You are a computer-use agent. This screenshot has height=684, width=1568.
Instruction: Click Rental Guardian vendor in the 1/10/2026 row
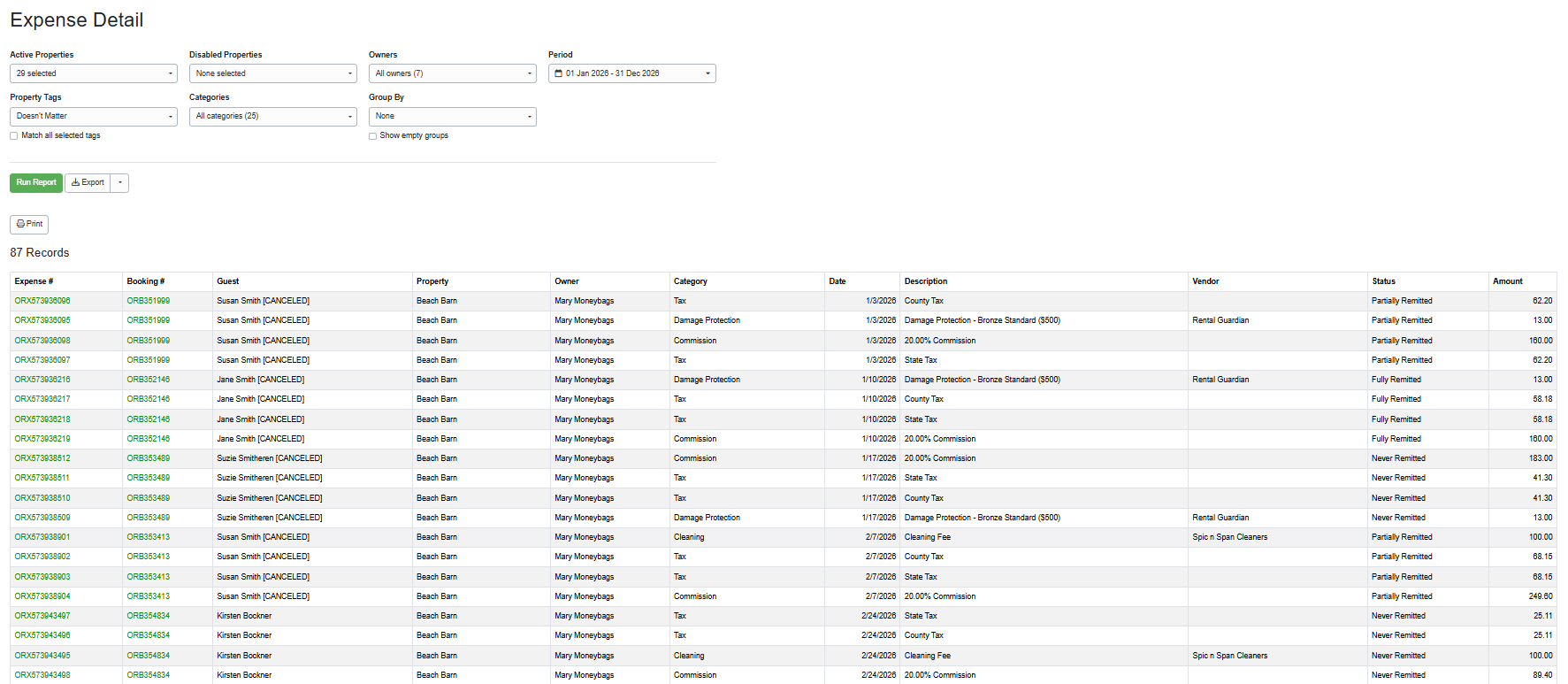click(x=1220, y=380)
